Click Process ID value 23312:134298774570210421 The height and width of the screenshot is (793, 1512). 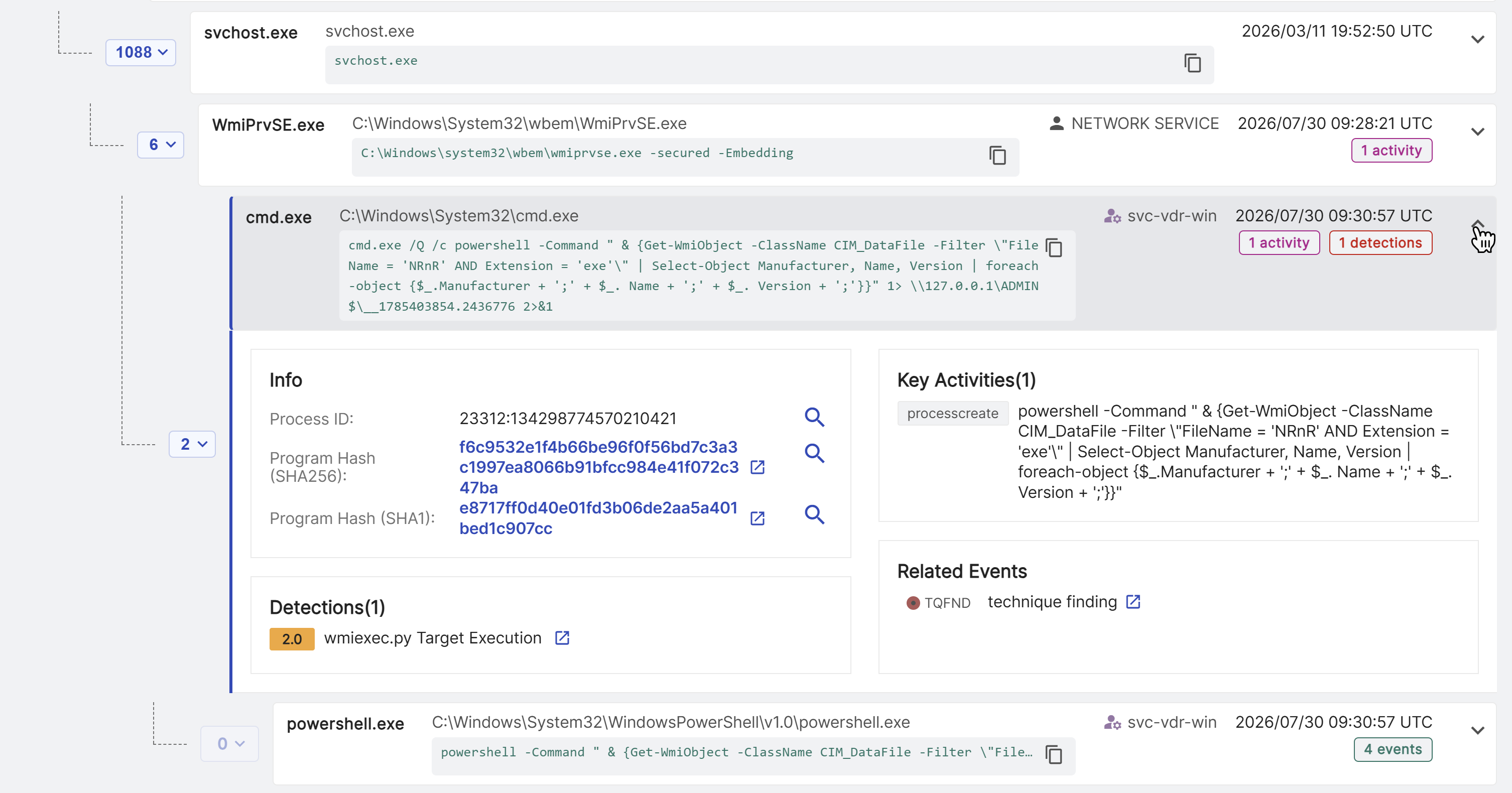tap(568, 419)
